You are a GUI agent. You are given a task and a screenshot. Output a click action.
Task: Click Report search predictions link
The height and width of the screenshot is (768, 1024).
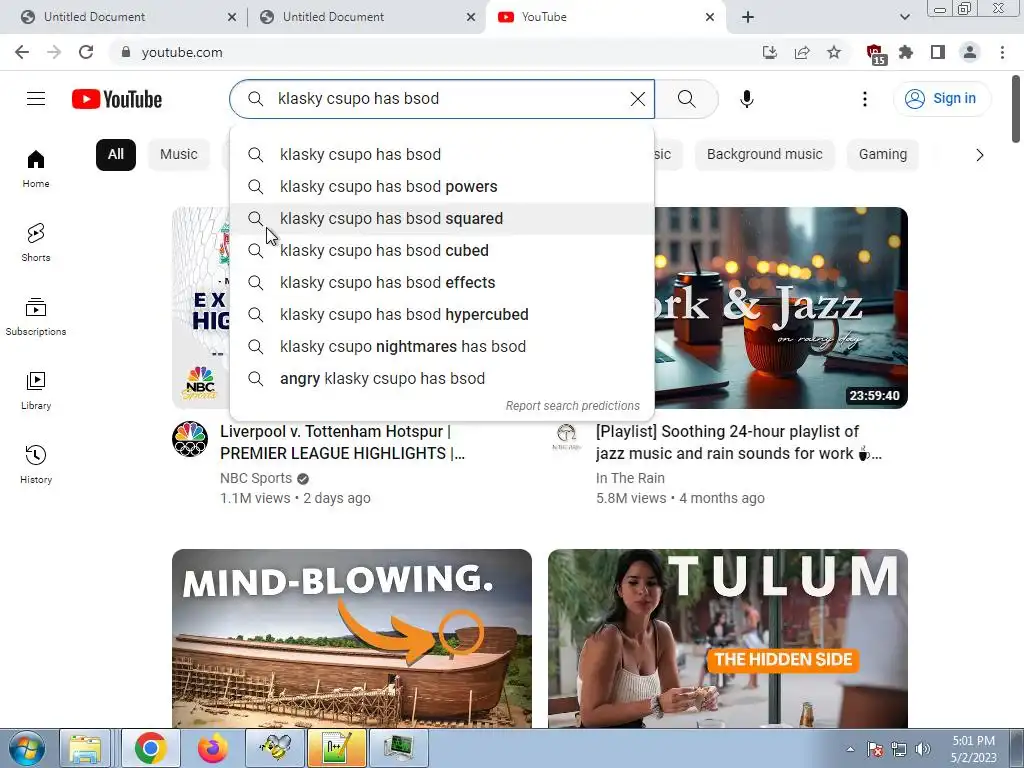pos(572,406)
